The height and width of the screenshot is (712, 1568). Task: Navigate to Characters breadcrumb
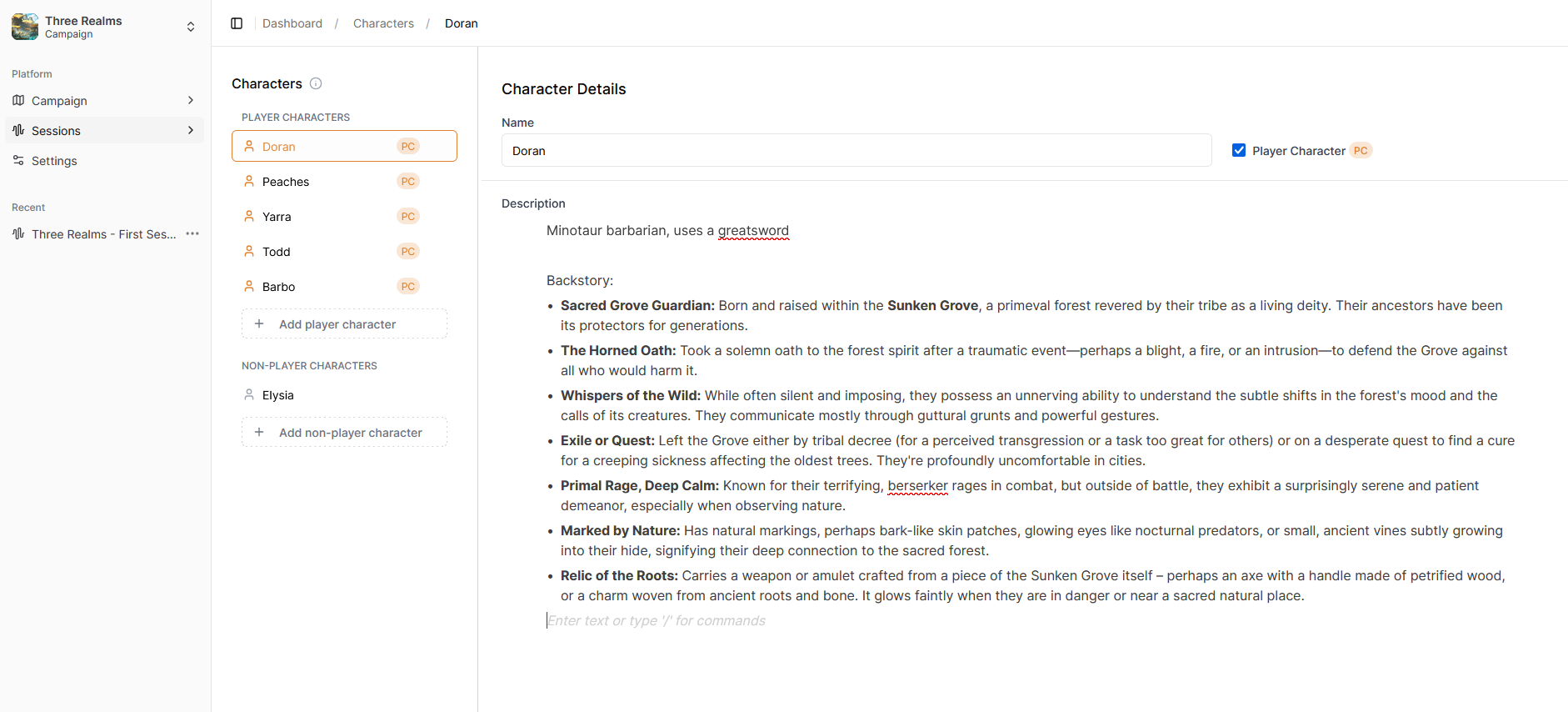tap(383, 23)
